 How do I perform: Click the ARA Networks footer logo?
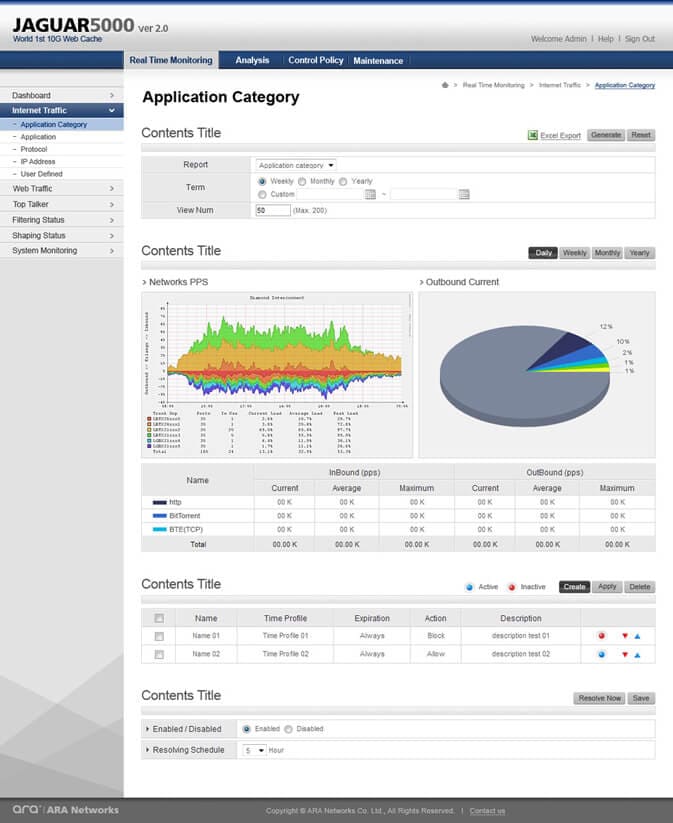(66, 809)
